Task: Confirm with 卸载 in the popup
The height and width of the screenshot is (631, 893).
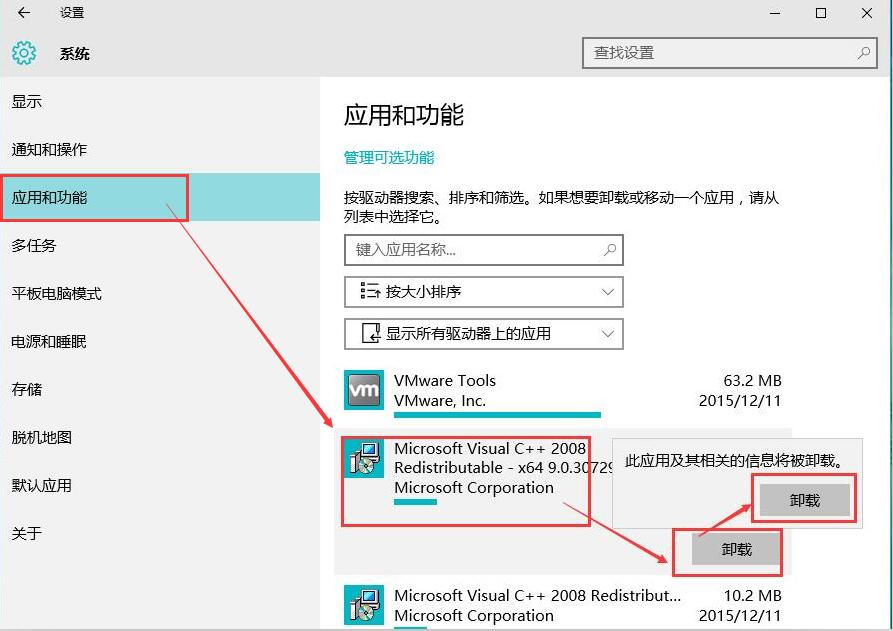Action: point(804,500)
